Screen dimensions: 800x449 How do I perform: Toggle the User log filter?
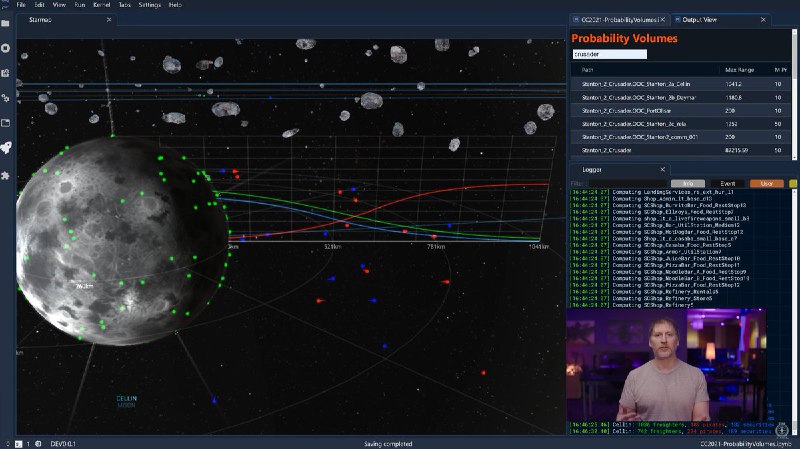(767, 184)
